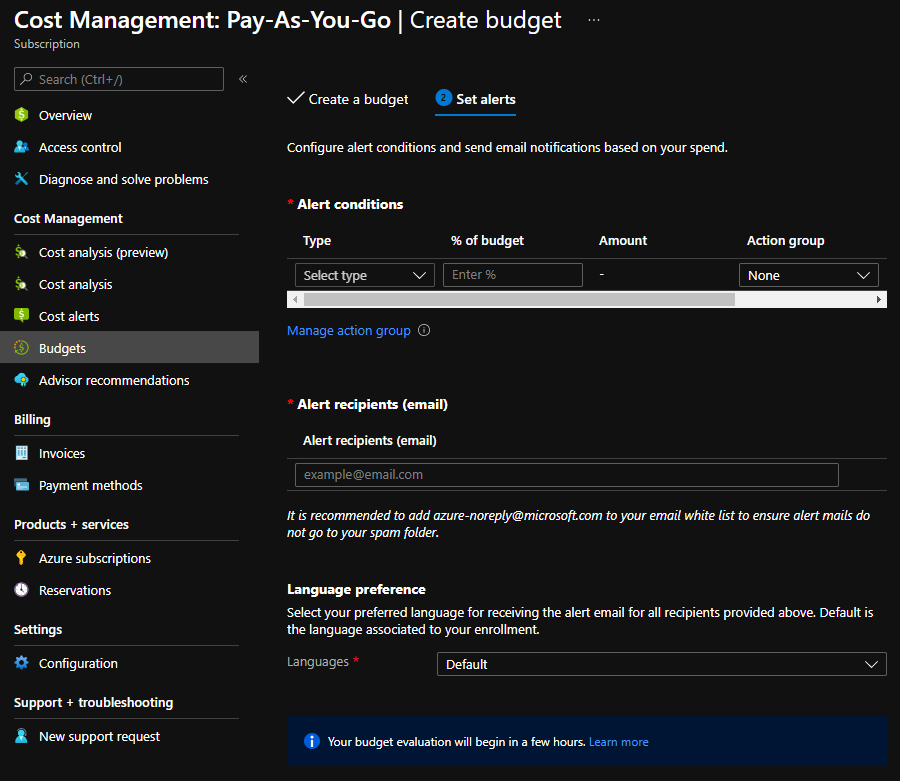Open the Action group None dropdown
The height and width of the screenshot is (781, 900).
808,274
